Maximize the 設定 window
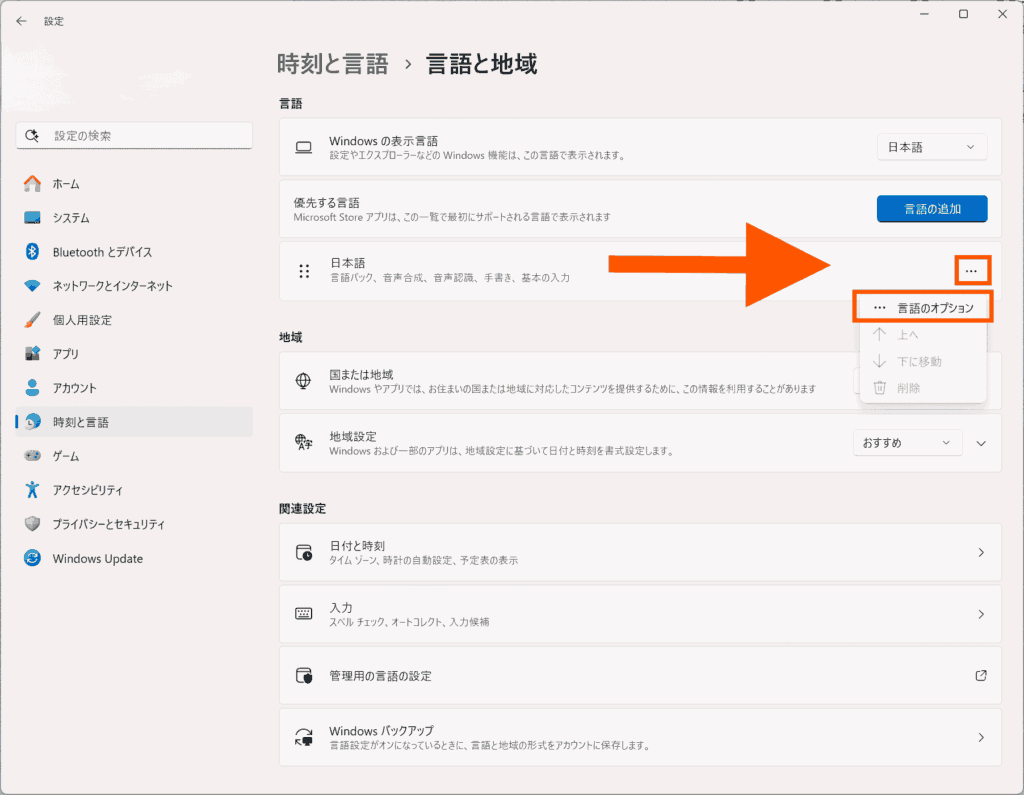 963,14
